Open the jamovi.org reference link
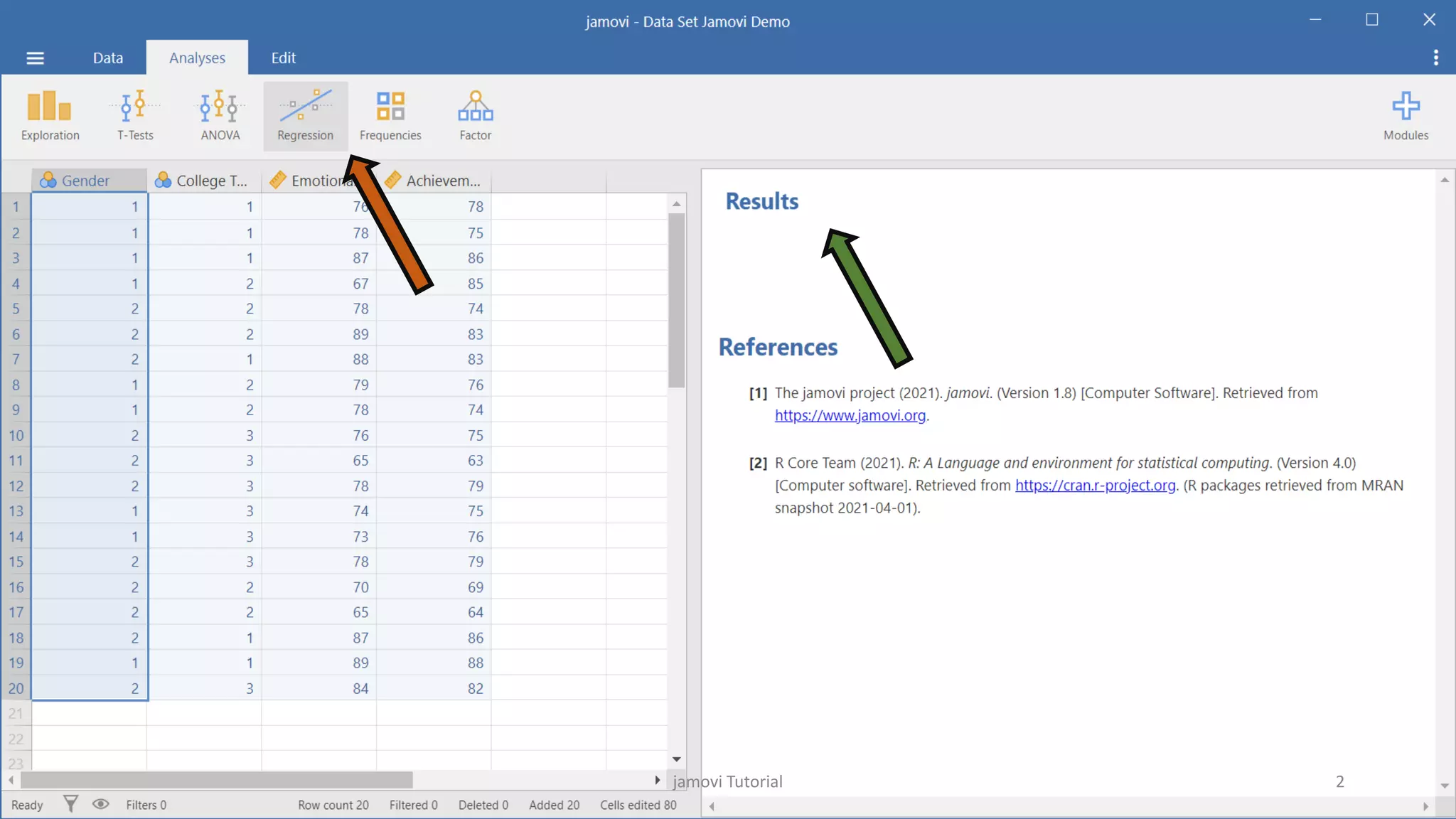 pyautogui.click(x=850, y=416)
